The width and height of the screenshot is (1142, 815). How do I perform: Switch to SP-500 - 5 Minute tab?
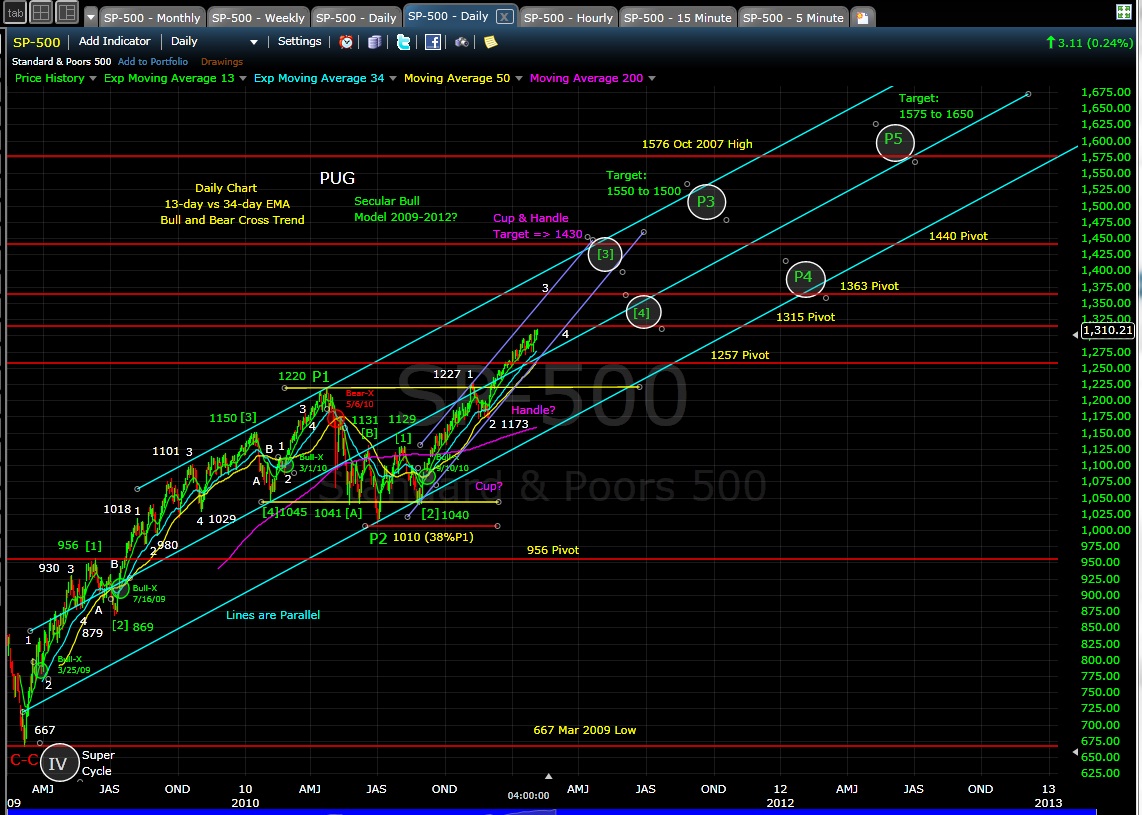coord(793,17)
